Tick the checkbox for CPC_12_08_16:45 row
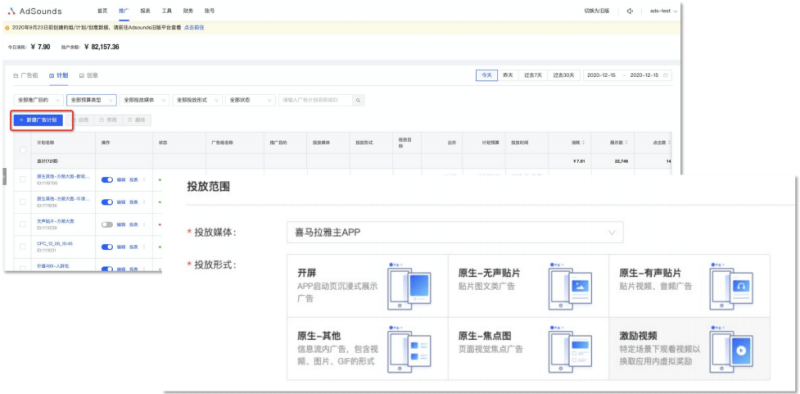800x394 pixels. point(22,247)
